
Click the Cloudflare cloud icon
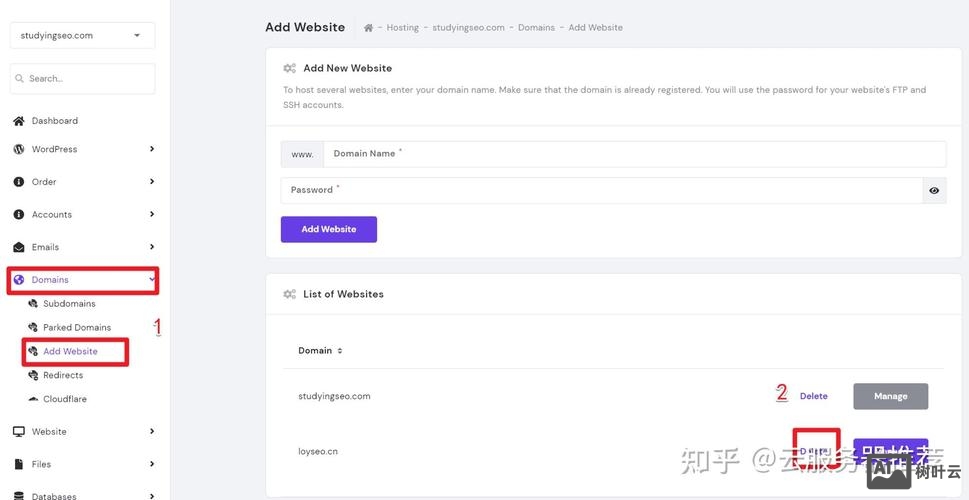point(33,399)
